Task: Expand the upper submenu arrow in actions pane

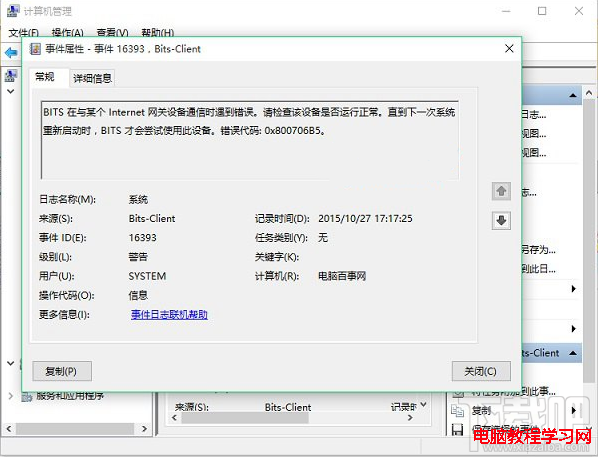Action: [574, 289]
